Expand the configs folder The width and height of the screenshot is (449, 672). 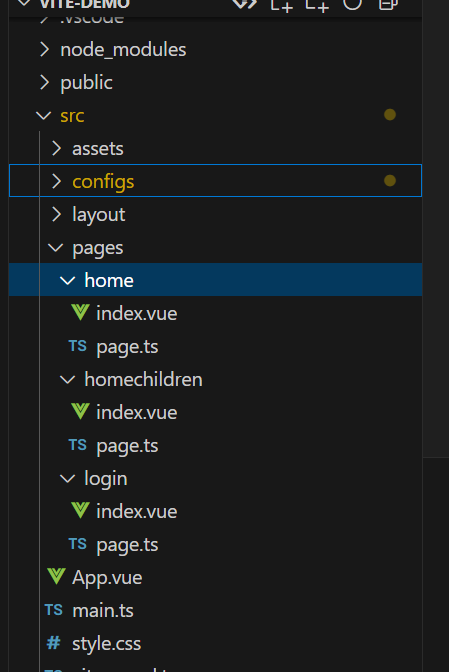[216, 181]
